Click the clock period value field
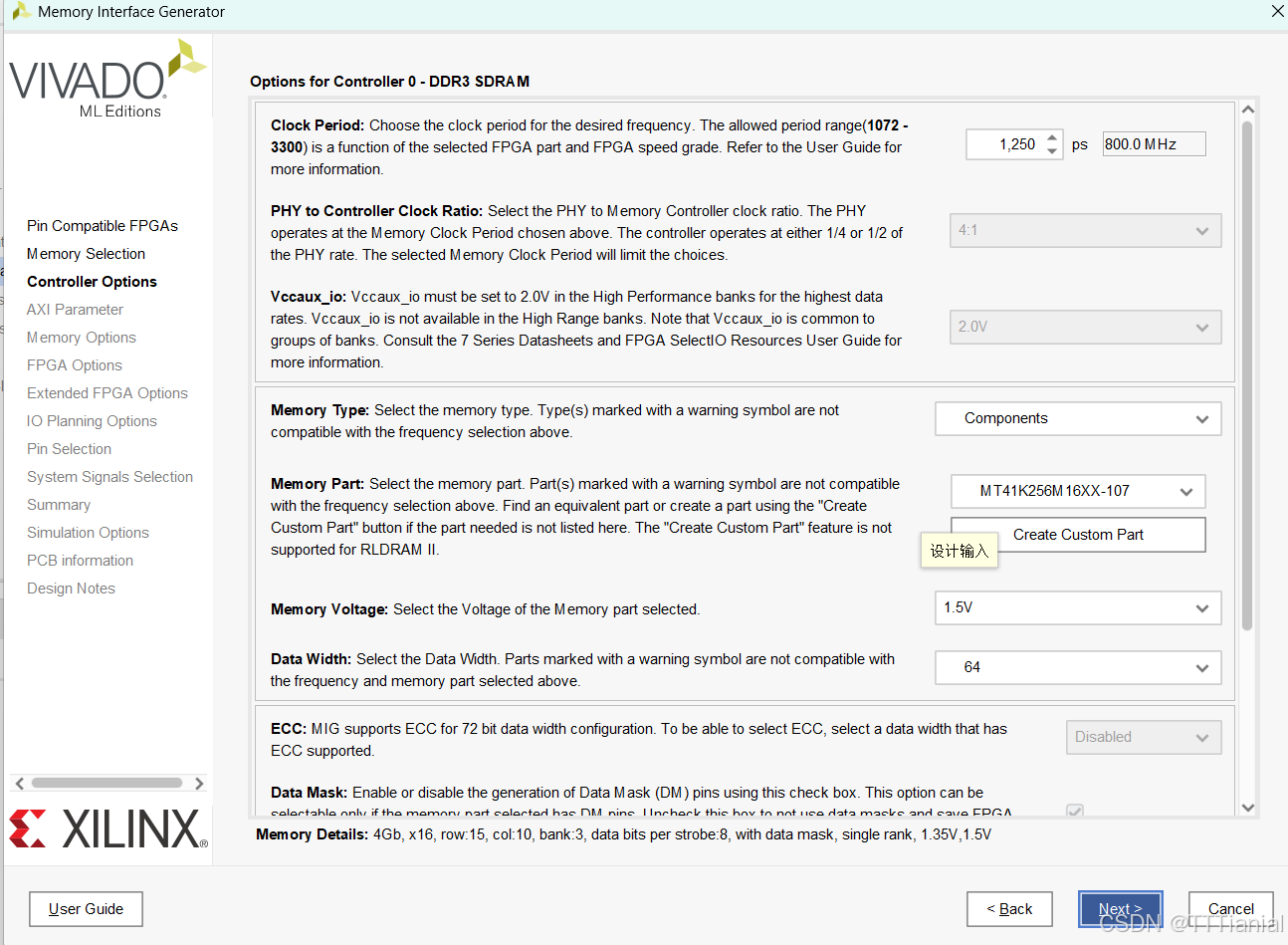This screenshot has width=1288, height=945. tap(1005, 144)
